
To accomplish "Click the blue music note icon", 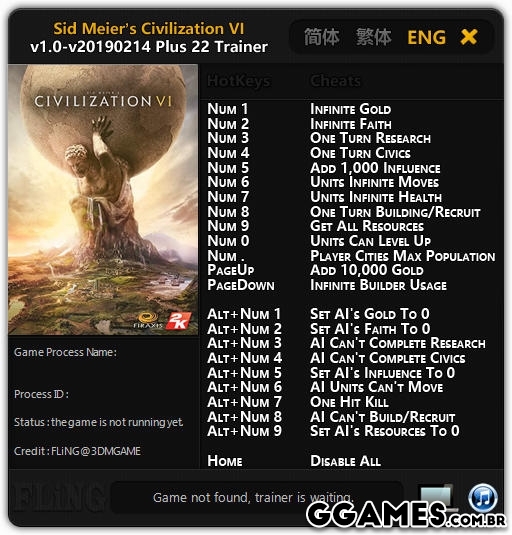I will coord(483,497).
